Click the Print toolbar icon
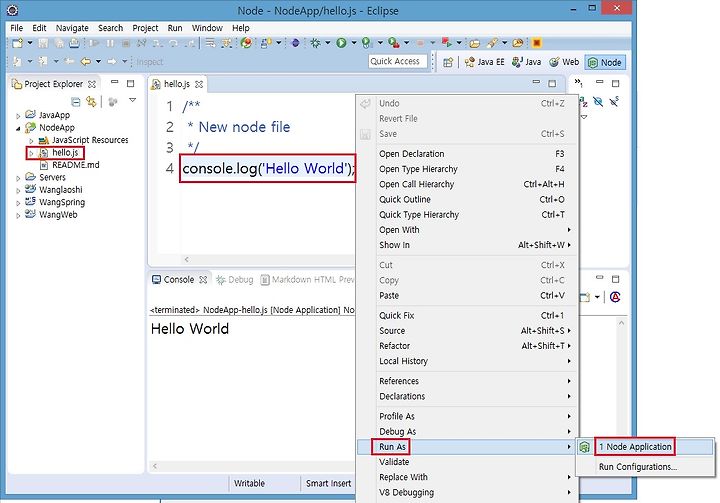720x503 pixels. click(74, 43)
